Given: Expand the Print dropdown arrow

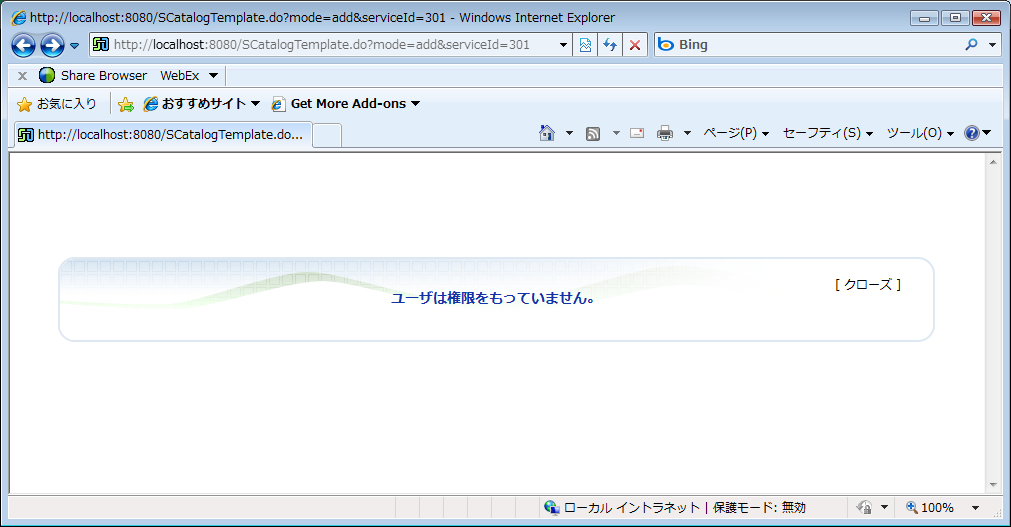Looking at the screenshot, I should [x=687, y=134].
